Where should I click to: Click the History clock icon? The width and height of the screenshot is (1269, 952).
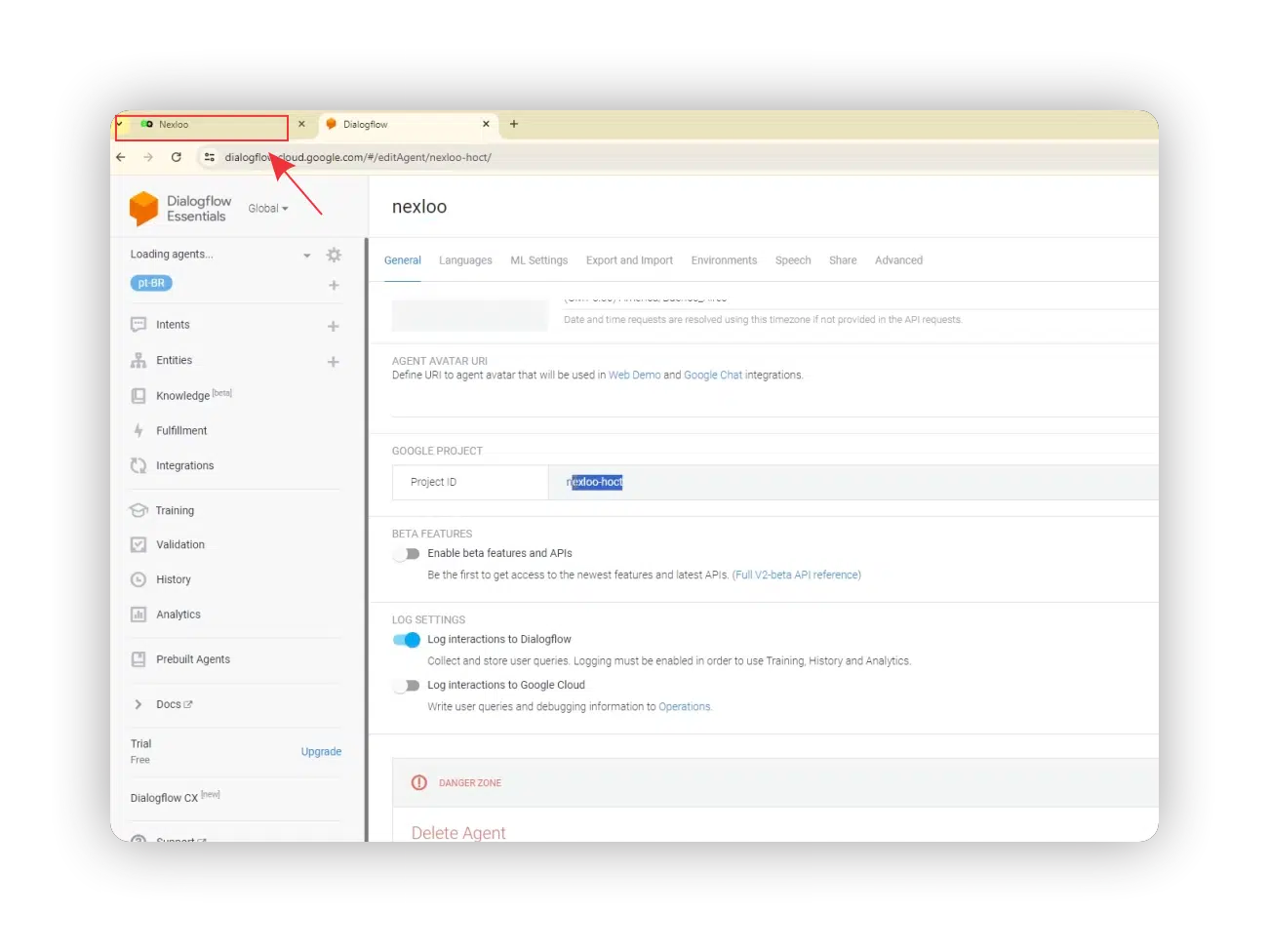point(139,579)
